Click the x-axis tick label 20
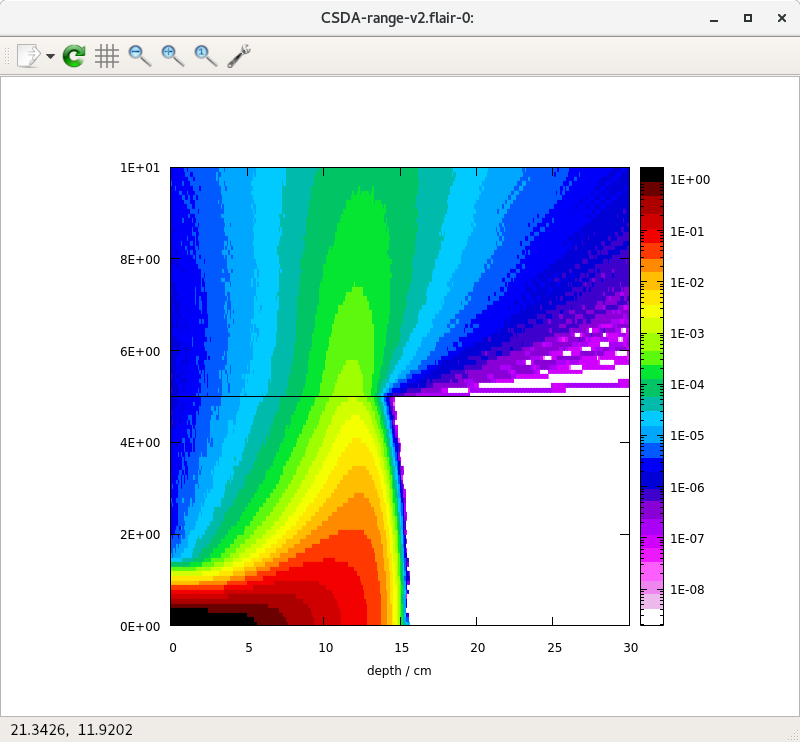Viewport: 800px width, 742px height. (478, 648)
